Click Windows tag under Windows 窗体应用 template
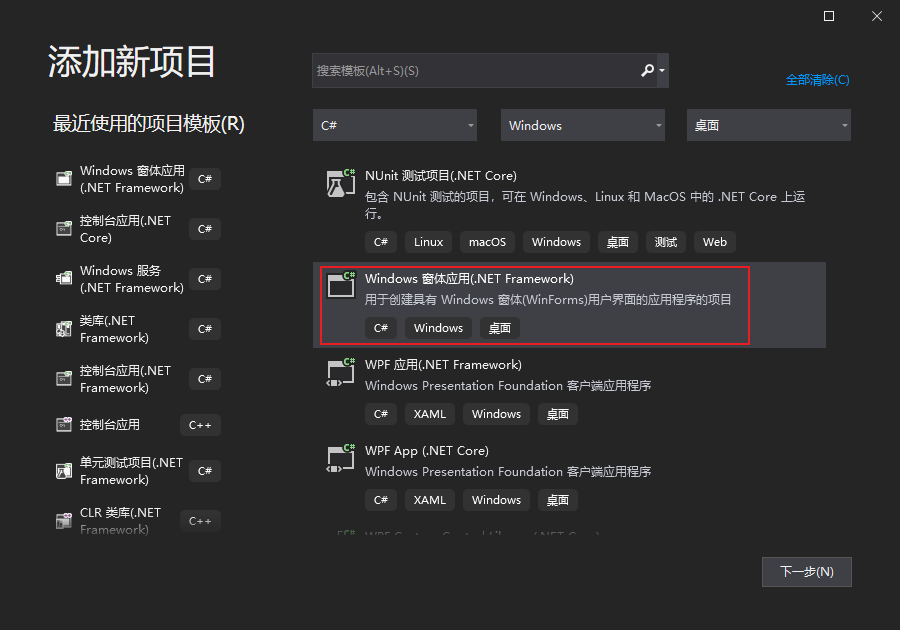The width and height of the screenshot is (900, 630). tap(438, 328)
